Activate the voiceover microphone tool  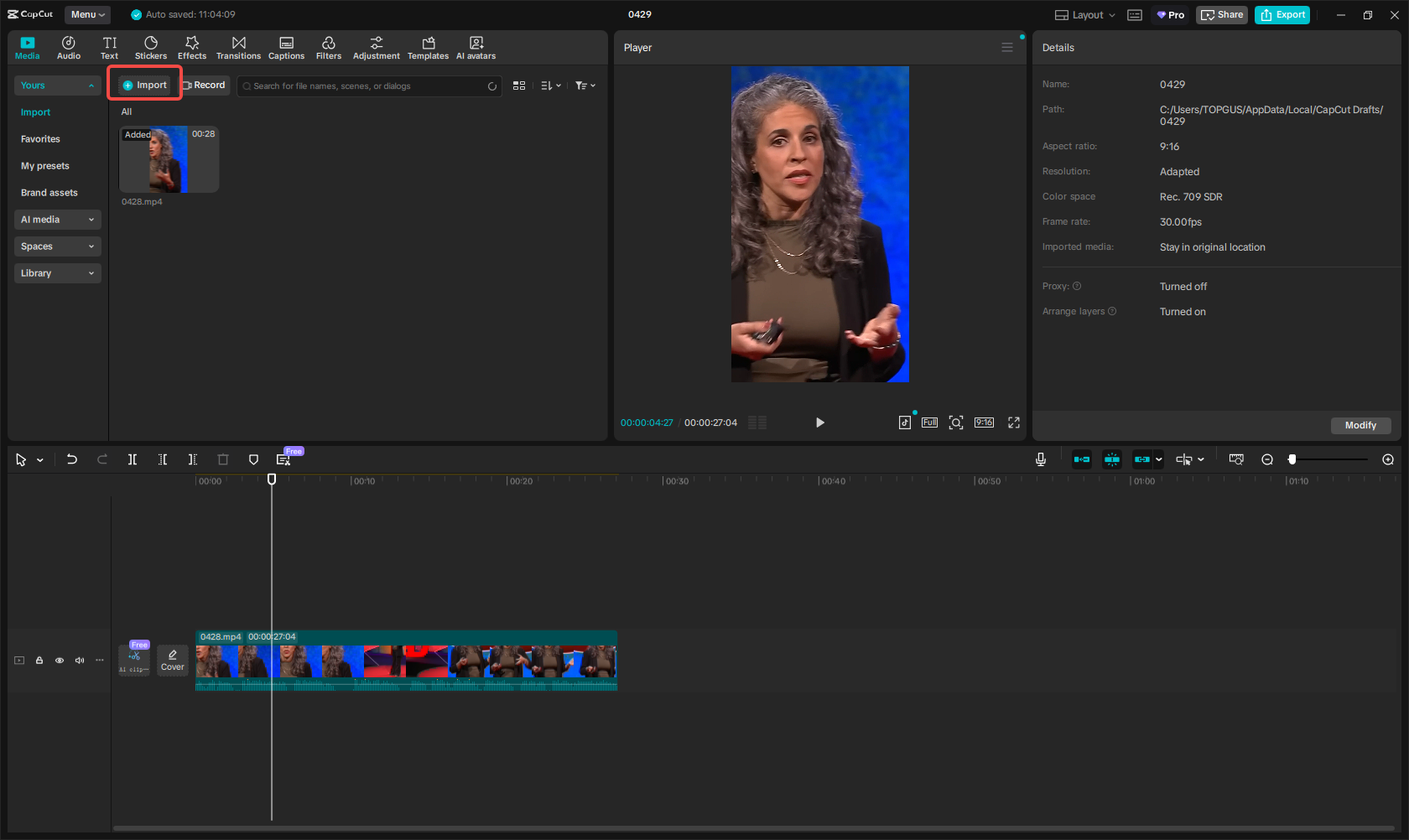click(1040, 459)
